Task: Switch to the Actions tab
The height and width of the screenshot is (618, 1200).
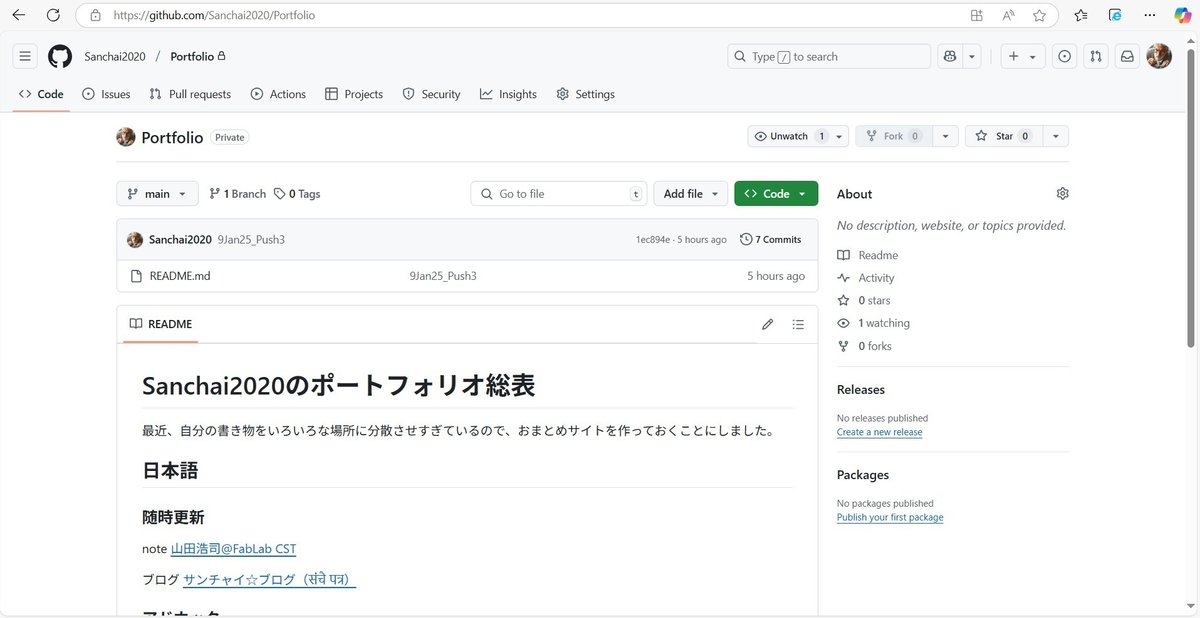Action: coord(278,94)
